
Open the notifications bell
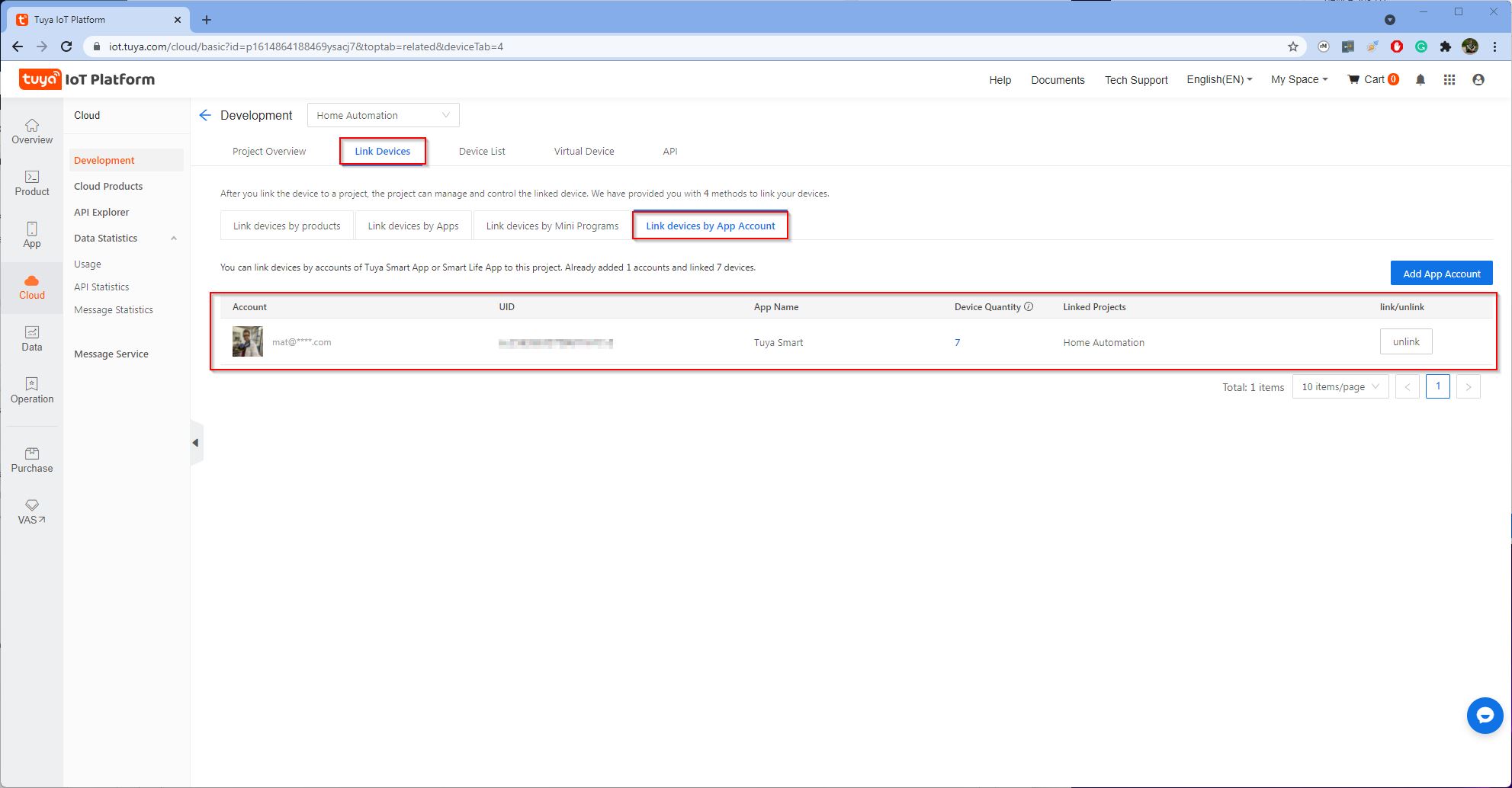click(1419, 79)
